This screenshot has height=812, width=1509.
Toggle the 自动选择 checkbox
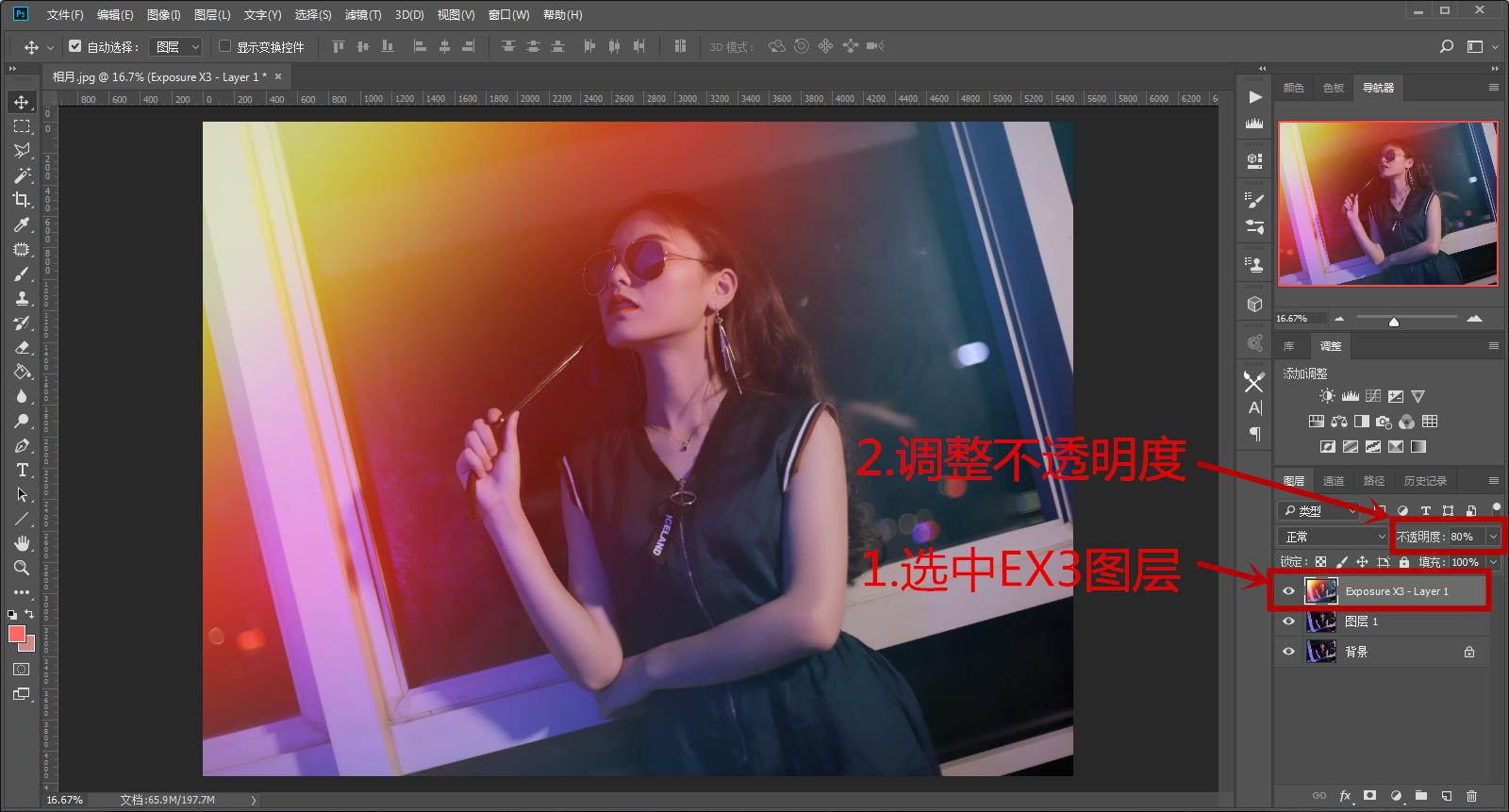(75, 45)
